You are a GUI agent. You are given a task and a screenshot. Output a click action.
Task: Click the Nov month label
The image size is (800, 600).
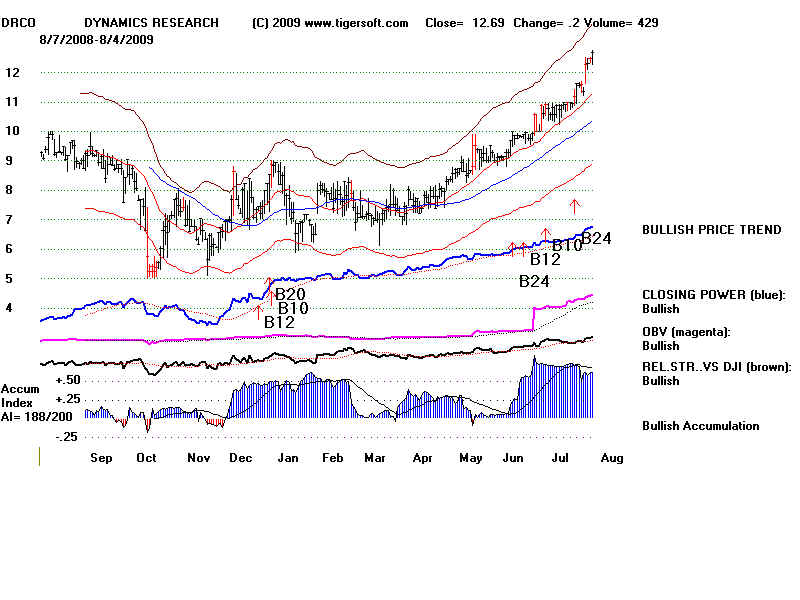point(199,458)
